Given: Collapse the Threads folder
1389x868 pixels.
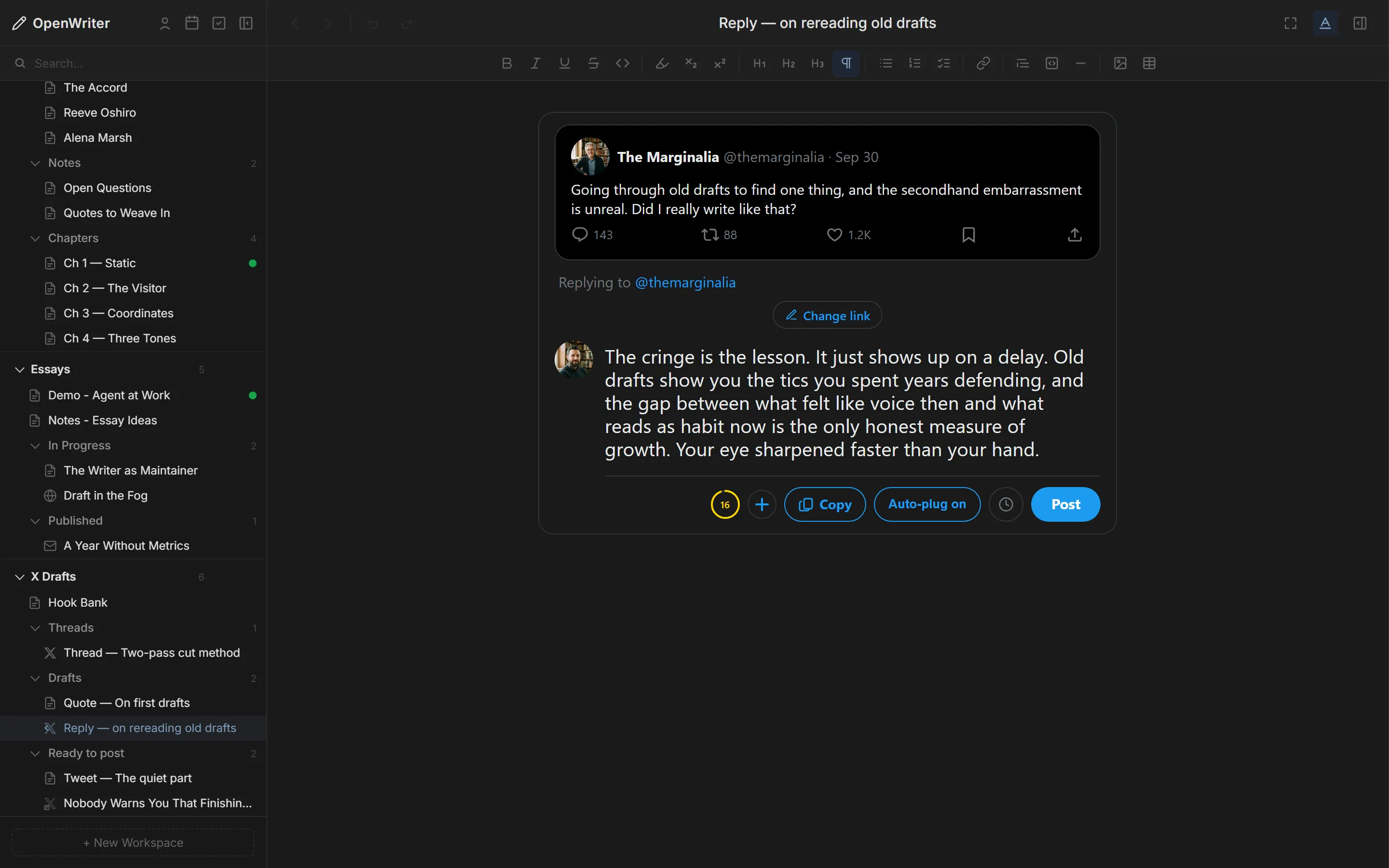Looking at the screenshot, I should (x=35, y=627).
